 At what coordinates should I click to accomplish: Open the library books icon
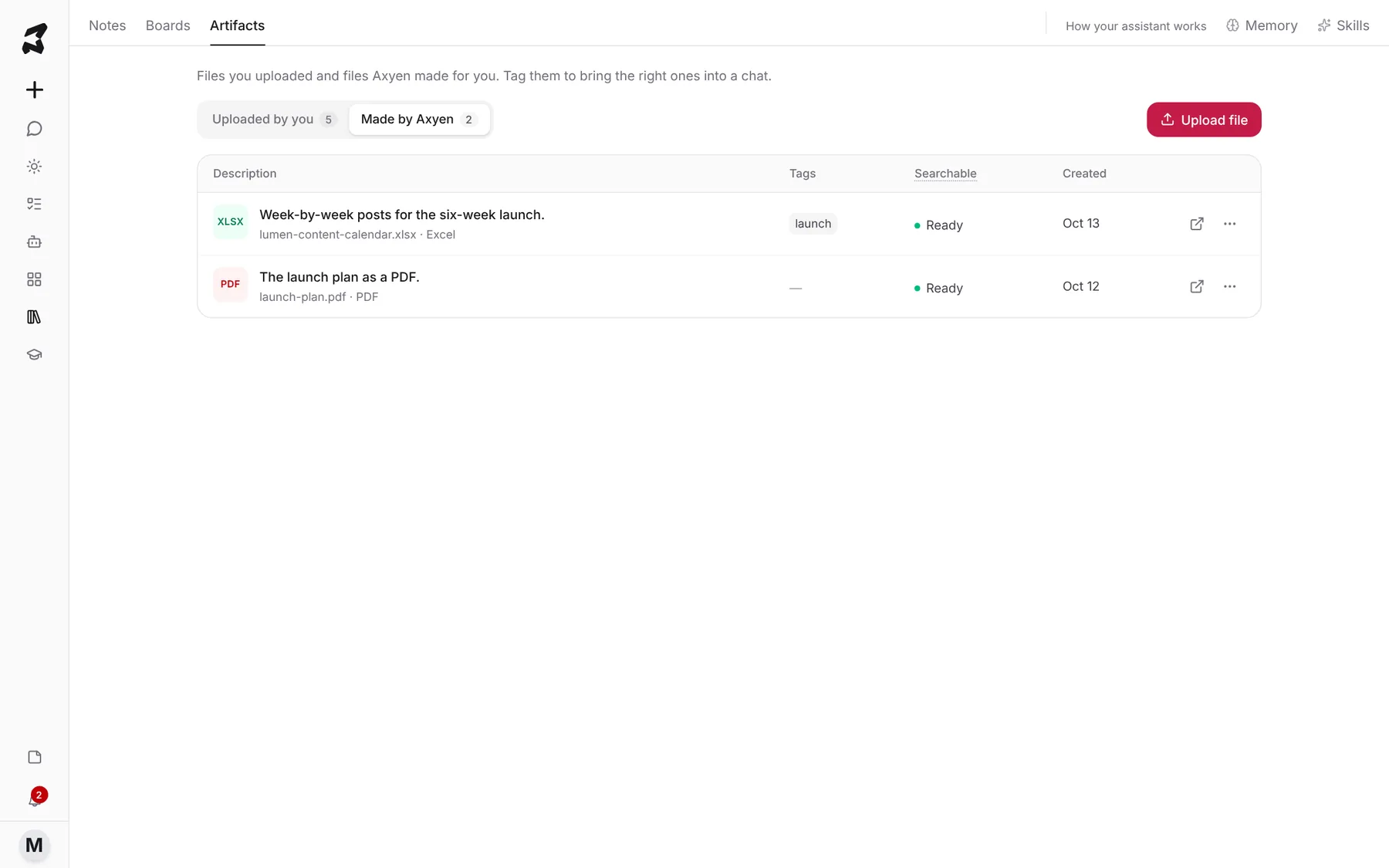(34, 317)
